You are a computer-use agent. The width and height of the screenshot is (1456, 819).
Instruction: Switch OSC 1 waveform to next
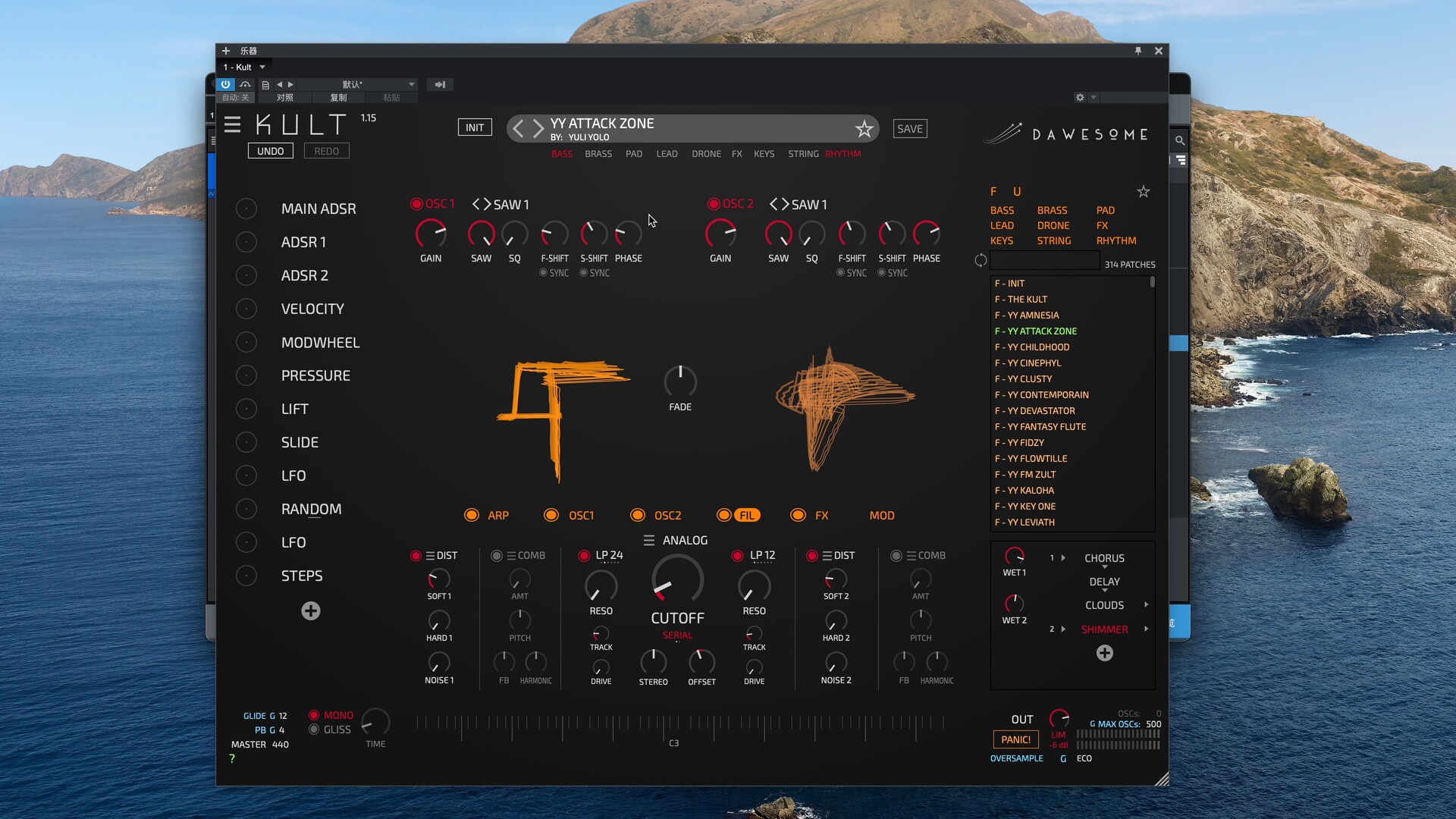(486, 205)
